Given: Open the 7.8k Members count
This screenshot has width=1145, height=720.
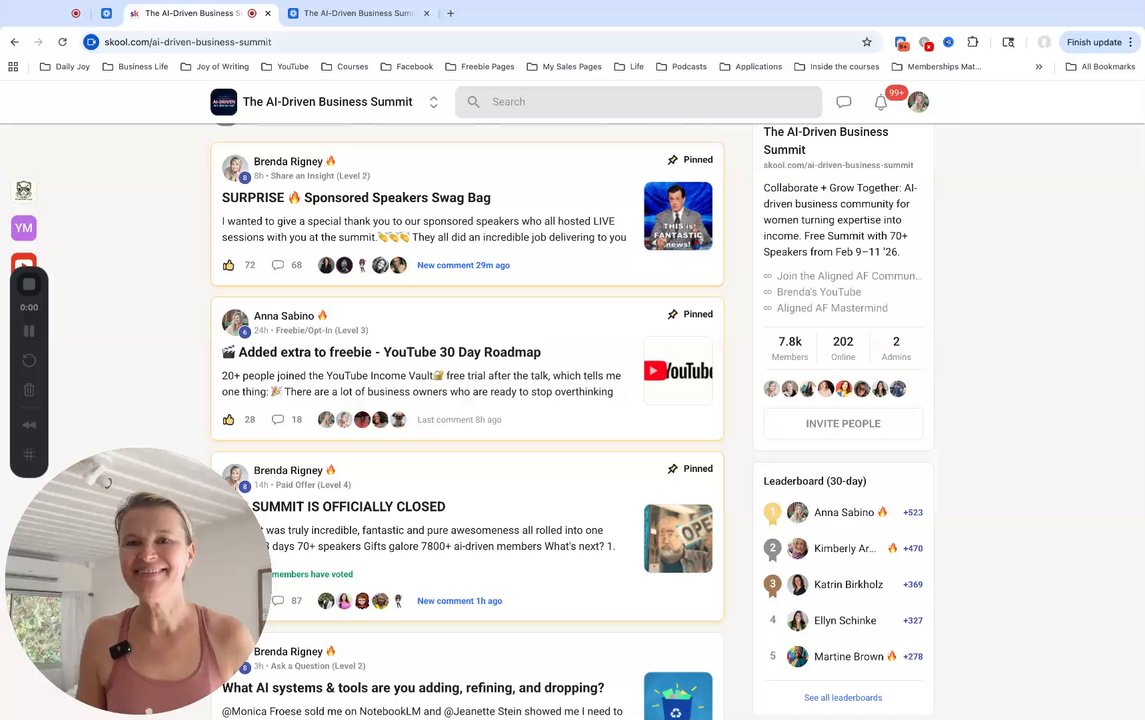Looking at the screenshot, I should pyautogui.click(x=789, y=348).
